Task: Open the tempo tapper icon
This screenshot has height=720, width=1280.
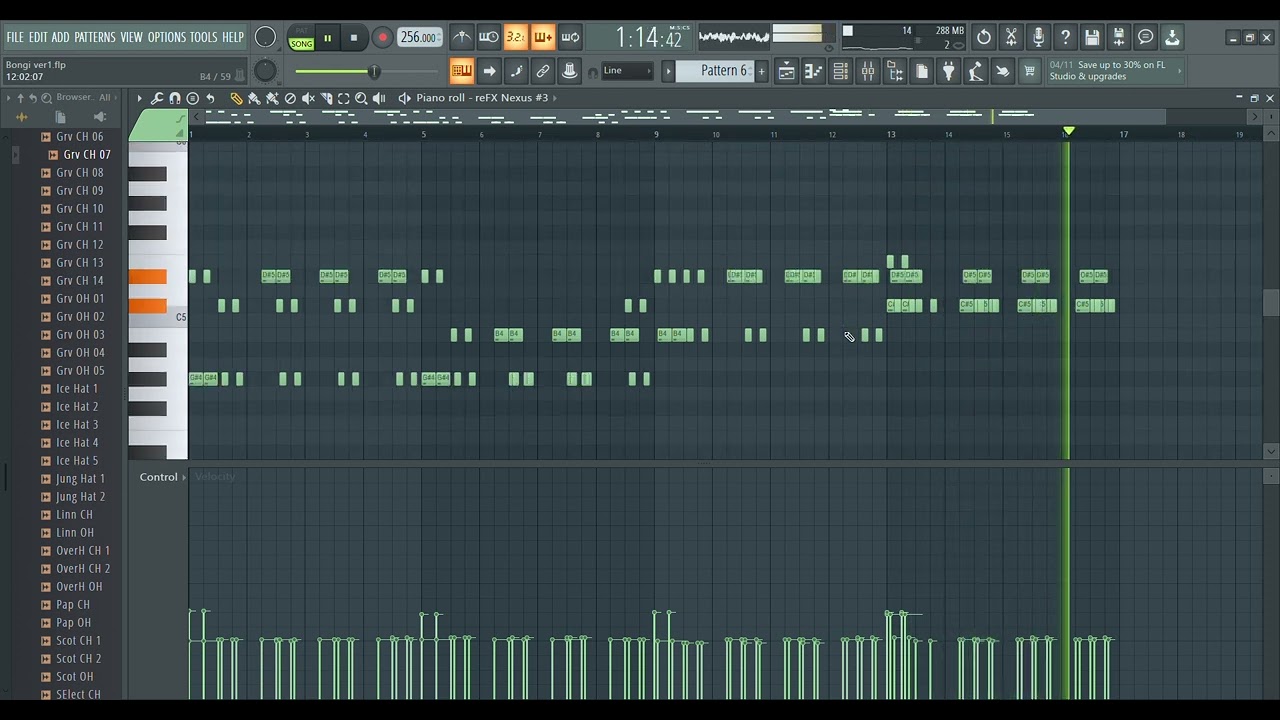Action: pos(975,70)
